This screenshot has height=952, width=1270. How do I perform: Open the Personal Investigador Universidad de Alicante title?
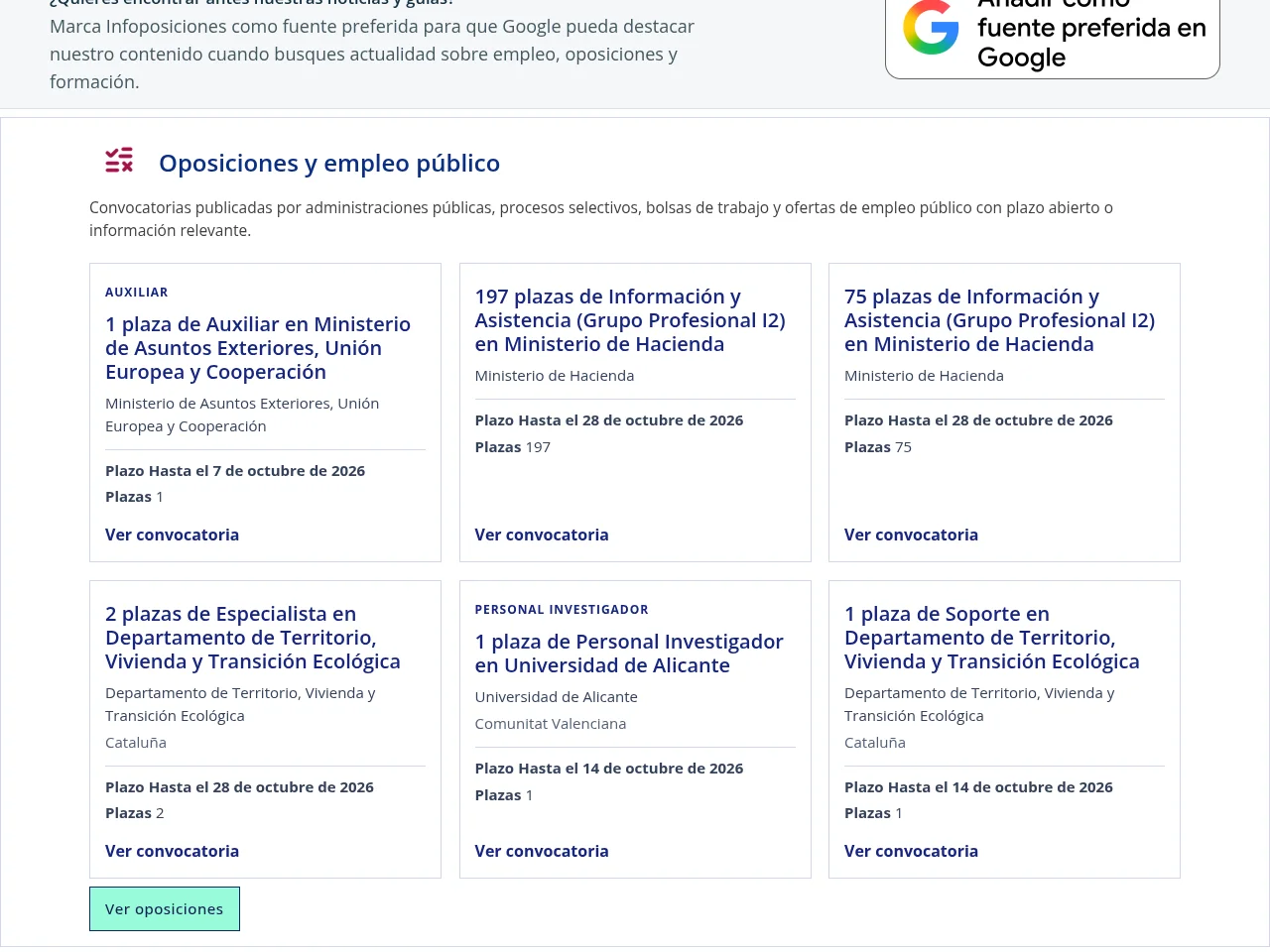pos(629,654)
